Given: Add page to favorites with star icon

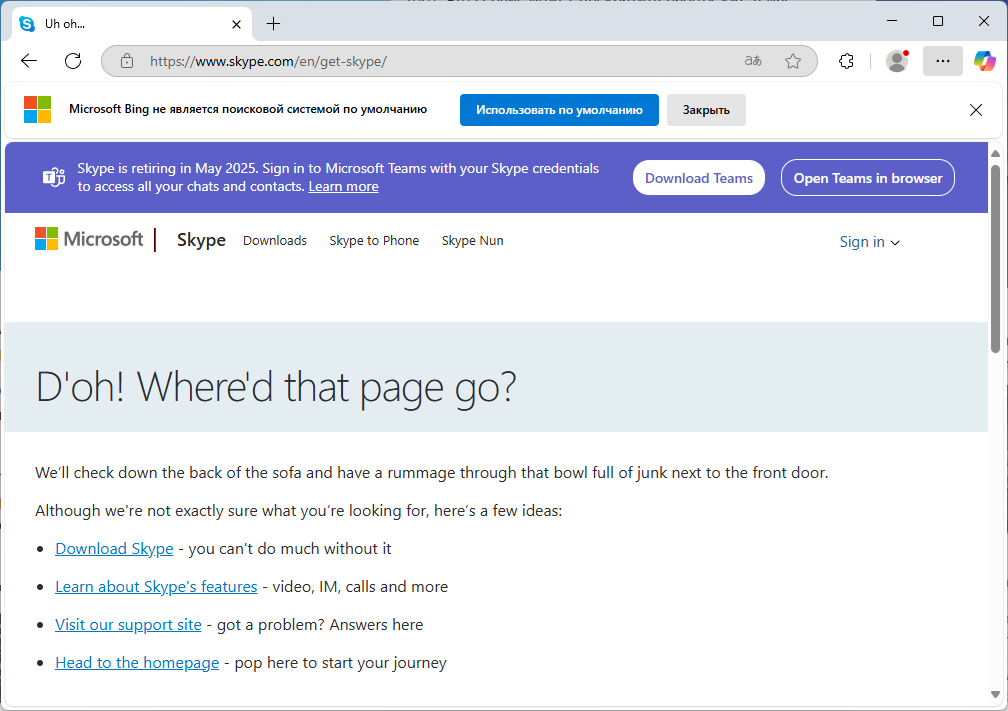Looking at the screenshot, I should [x=793, y=61].
